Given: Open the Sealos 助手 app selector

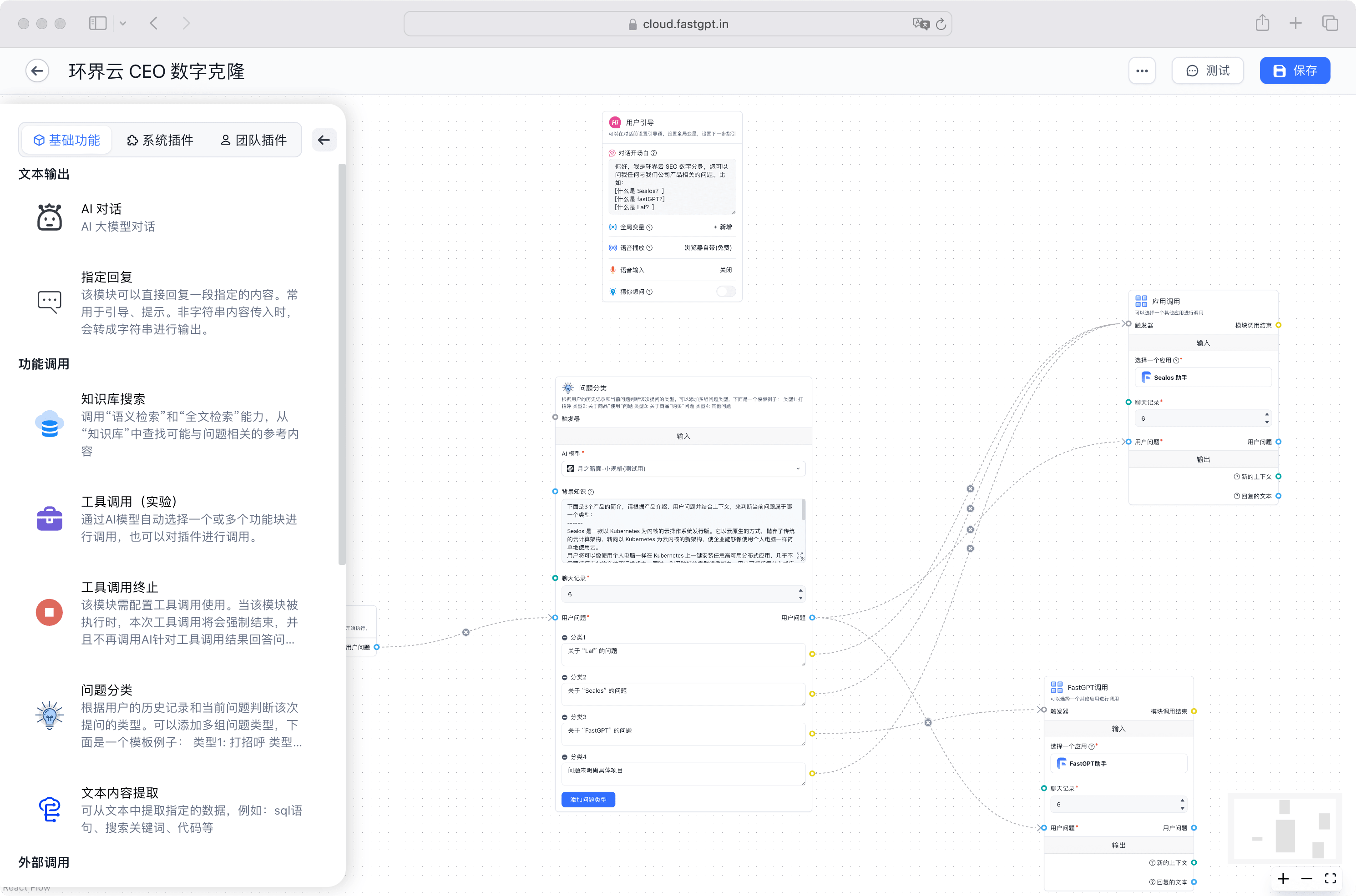Looking at the screenshot, I should tap(1203, 377).
